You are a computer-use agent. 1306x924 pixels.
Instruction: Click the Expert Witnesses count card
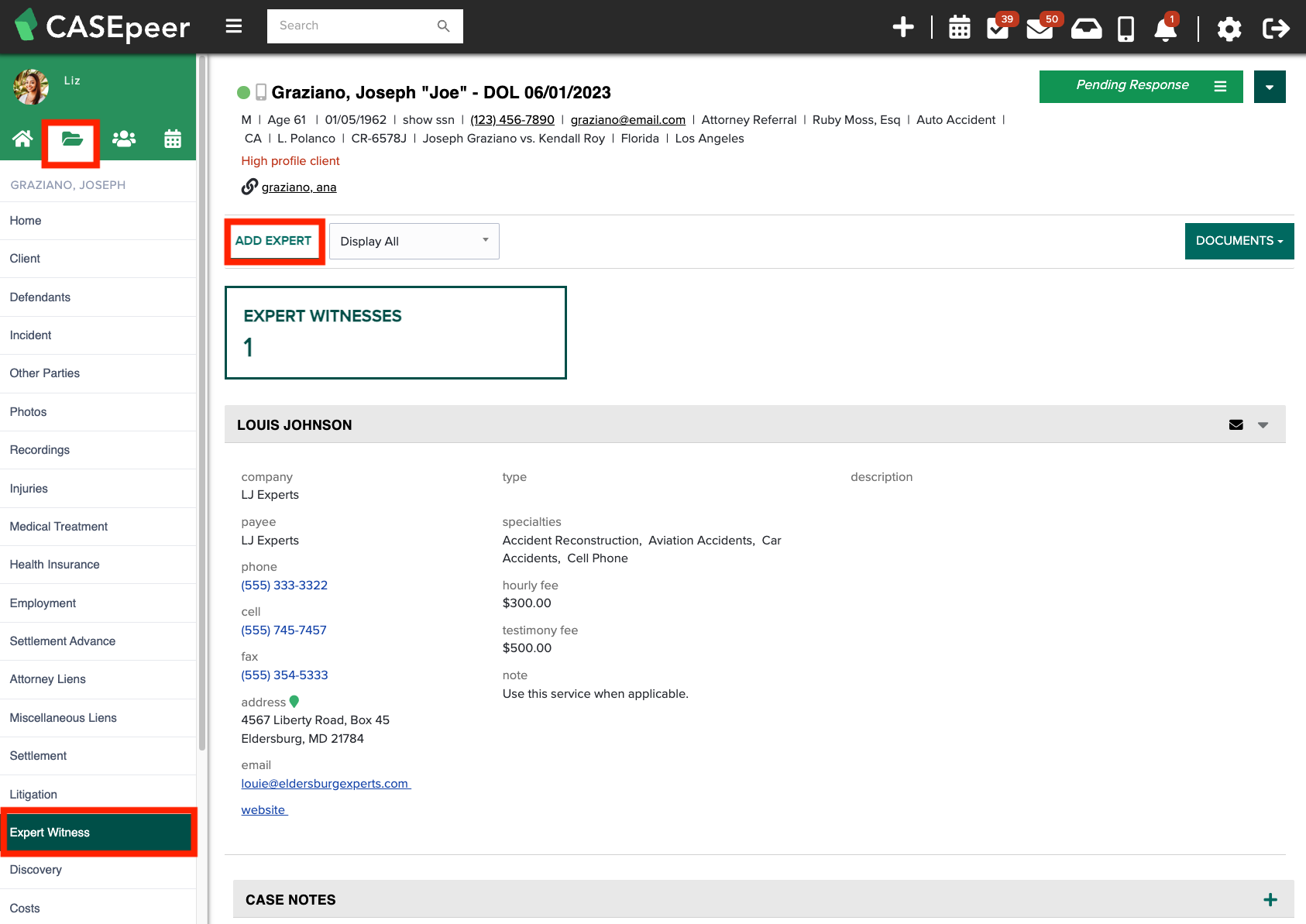coord(396,333)
